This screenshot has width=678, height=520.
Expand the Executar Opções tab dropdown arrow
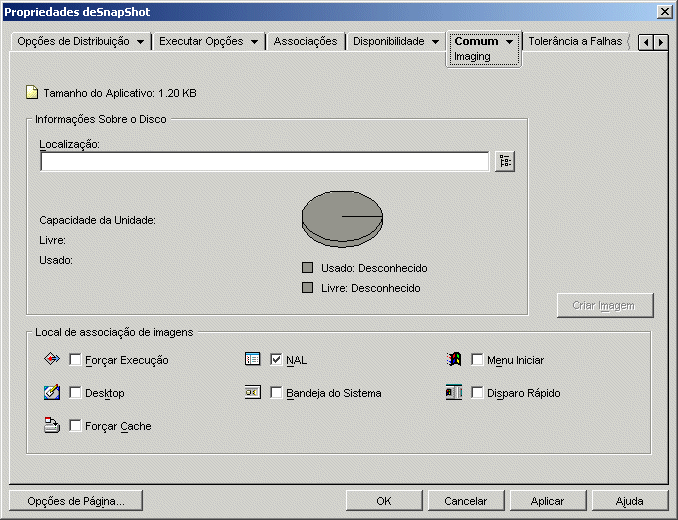[x=255, y=42]
